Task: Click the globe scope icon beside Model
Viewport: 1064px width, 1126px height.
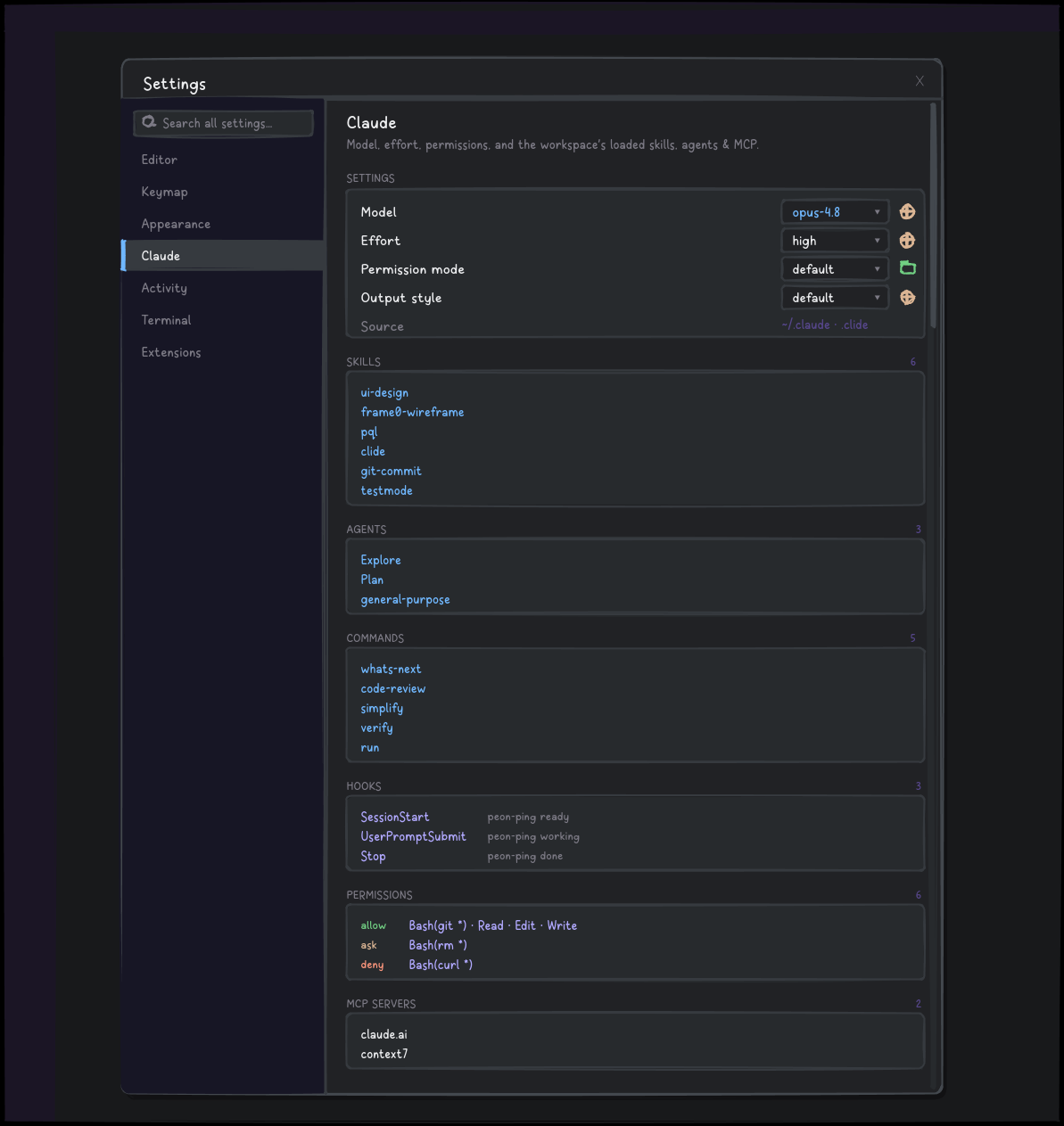Action: point(907,212)
